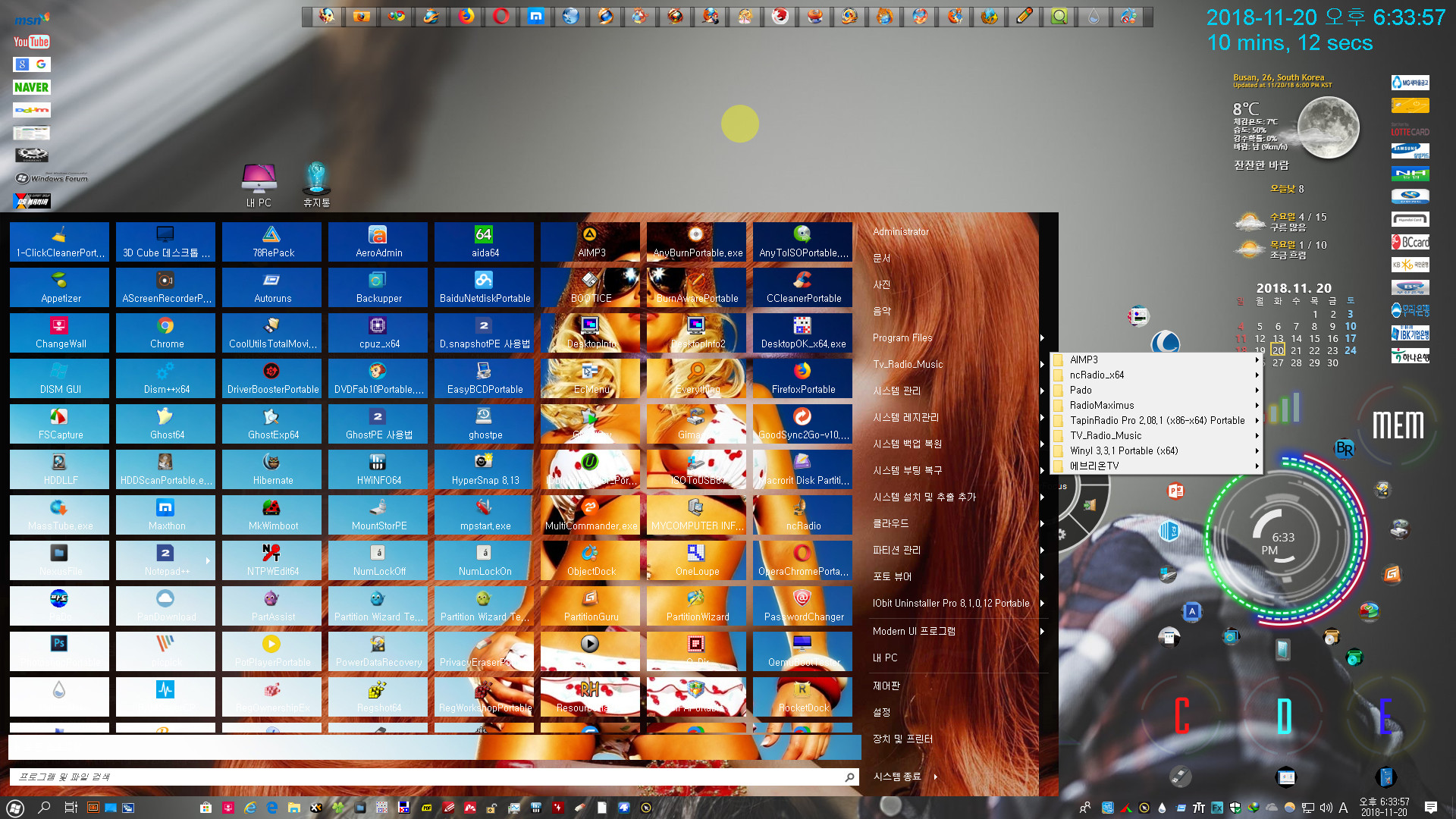Click the Administrator user link
This screenshot has width=1456, height=819.
click(x=900, y=231)
